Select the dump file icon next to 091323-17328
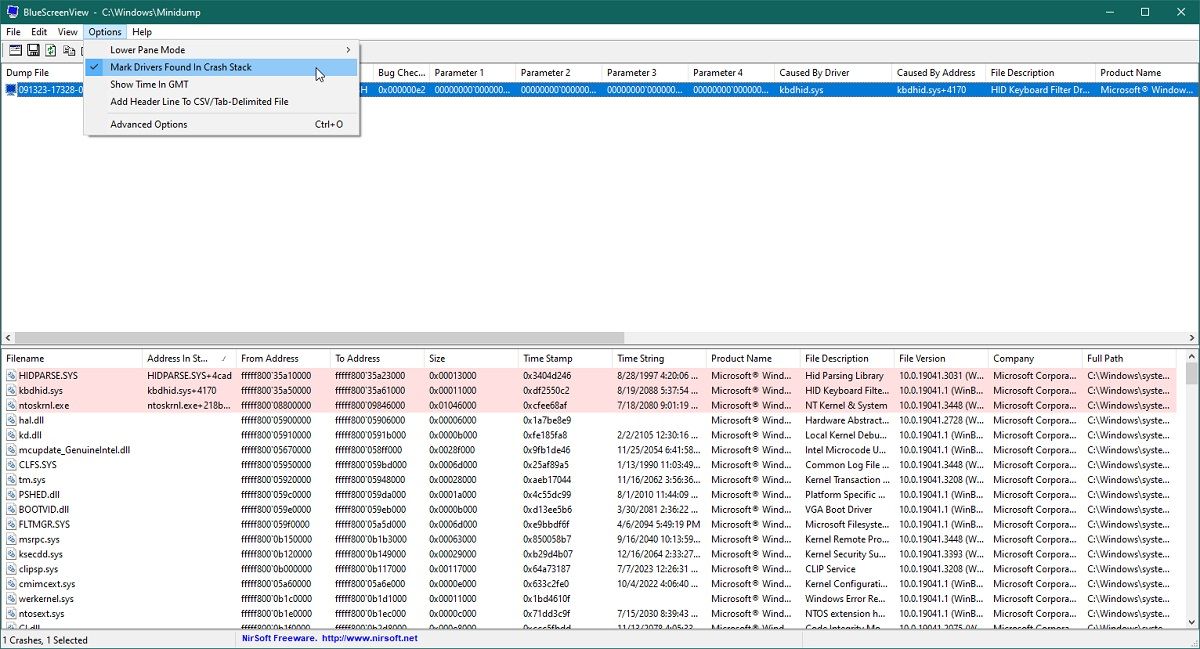Screen dimensions: 1200x649 tap(12, 89)
